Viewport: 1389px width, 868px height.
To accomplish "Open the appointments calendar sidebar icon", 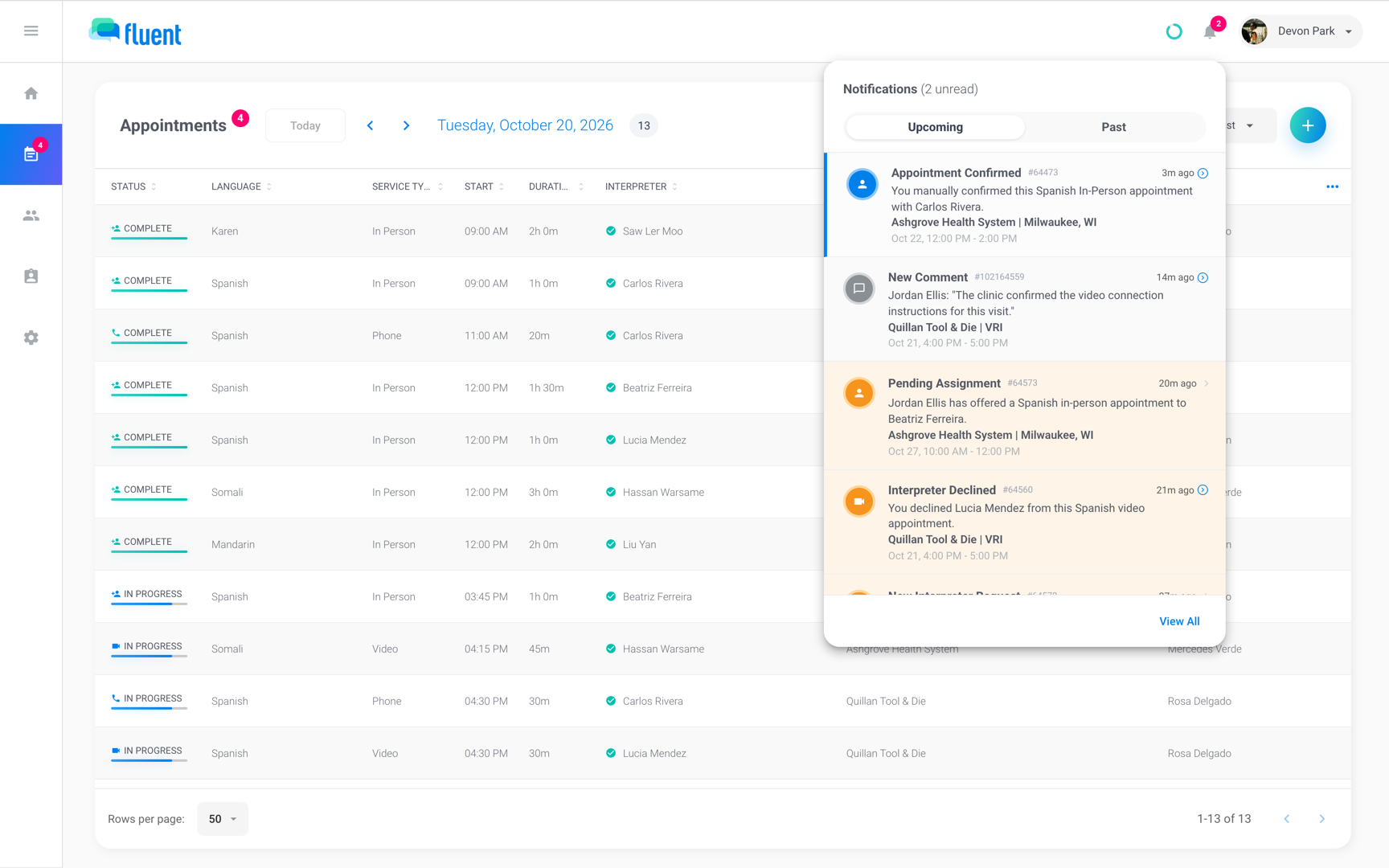I will point(31,154).
